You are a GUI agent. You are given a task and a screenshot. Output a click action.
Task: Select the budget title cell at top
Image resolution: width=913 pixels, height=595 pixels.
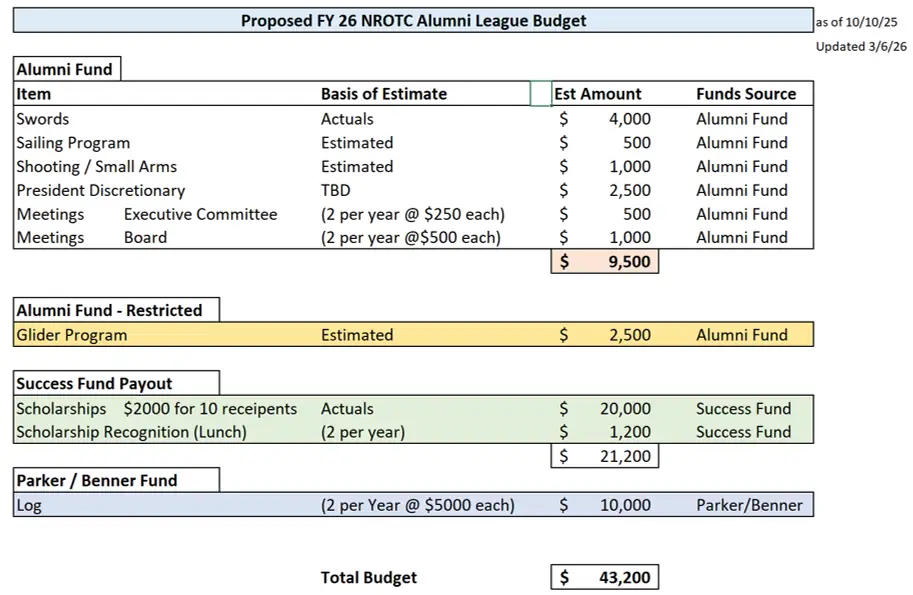[413, 21]
